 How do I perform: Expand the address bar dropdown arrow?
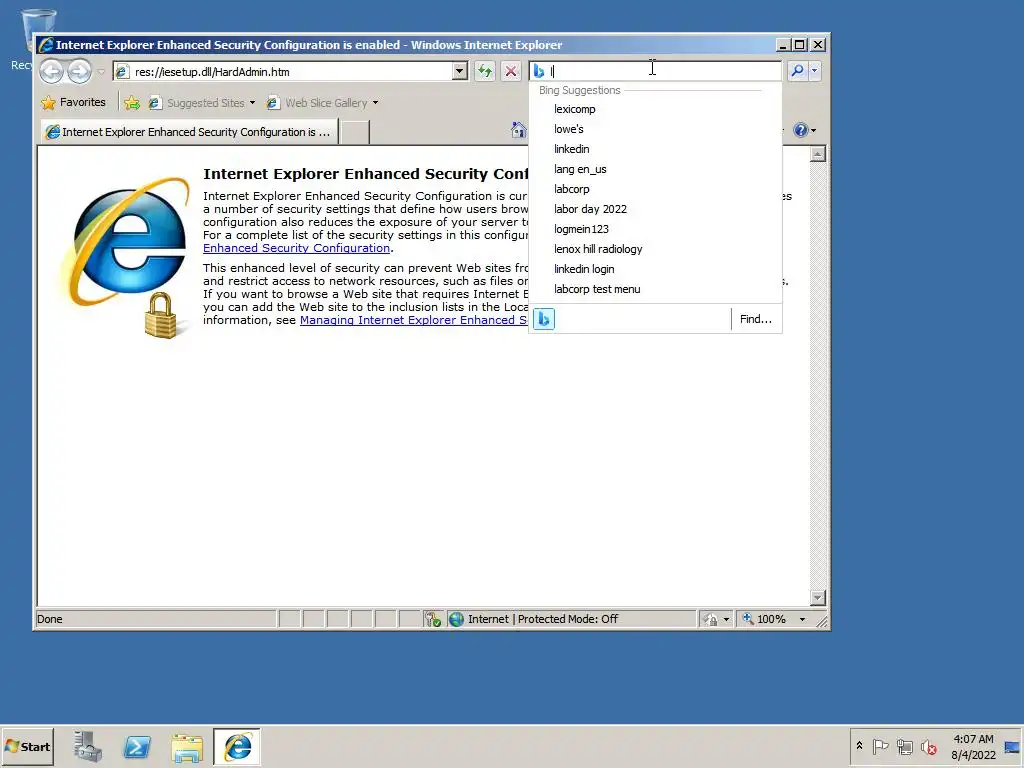click(x=460, y=71)
